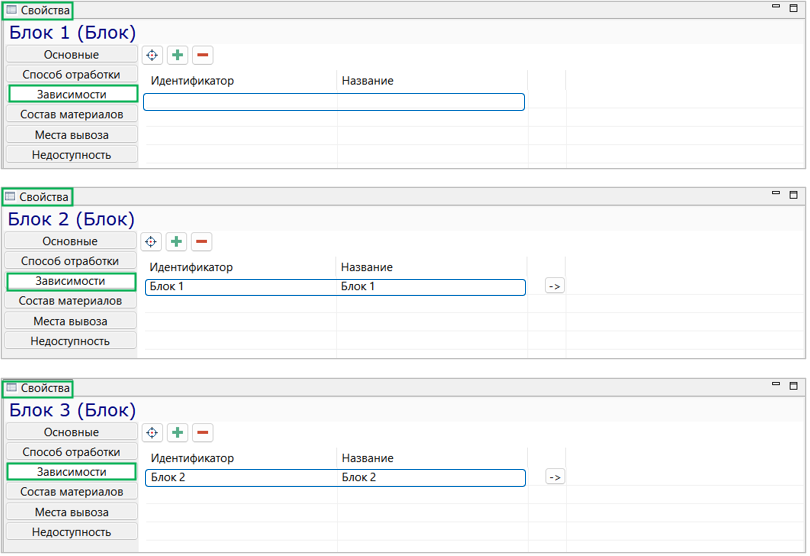Click Название column header in Блок 1 panel
Viewport: 810px width, 556px height.
tap(367, 81)
